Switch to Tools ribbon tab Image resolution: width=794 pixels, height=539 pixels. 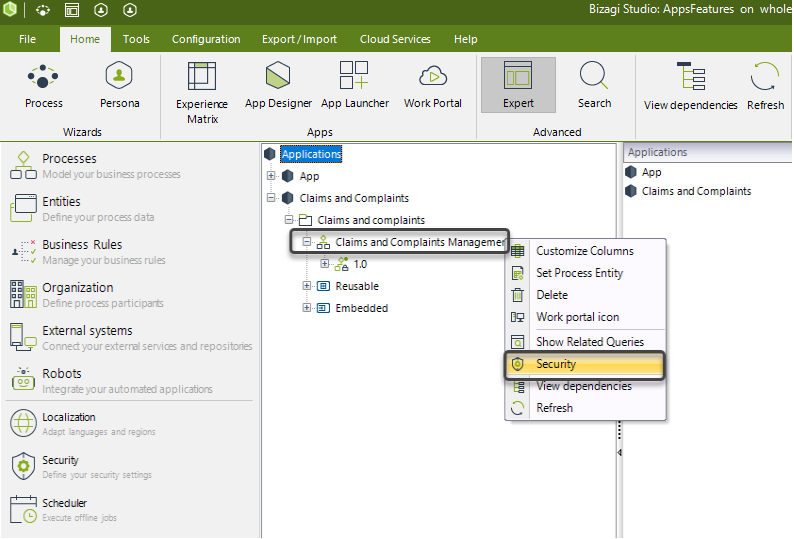click(136, 39)
